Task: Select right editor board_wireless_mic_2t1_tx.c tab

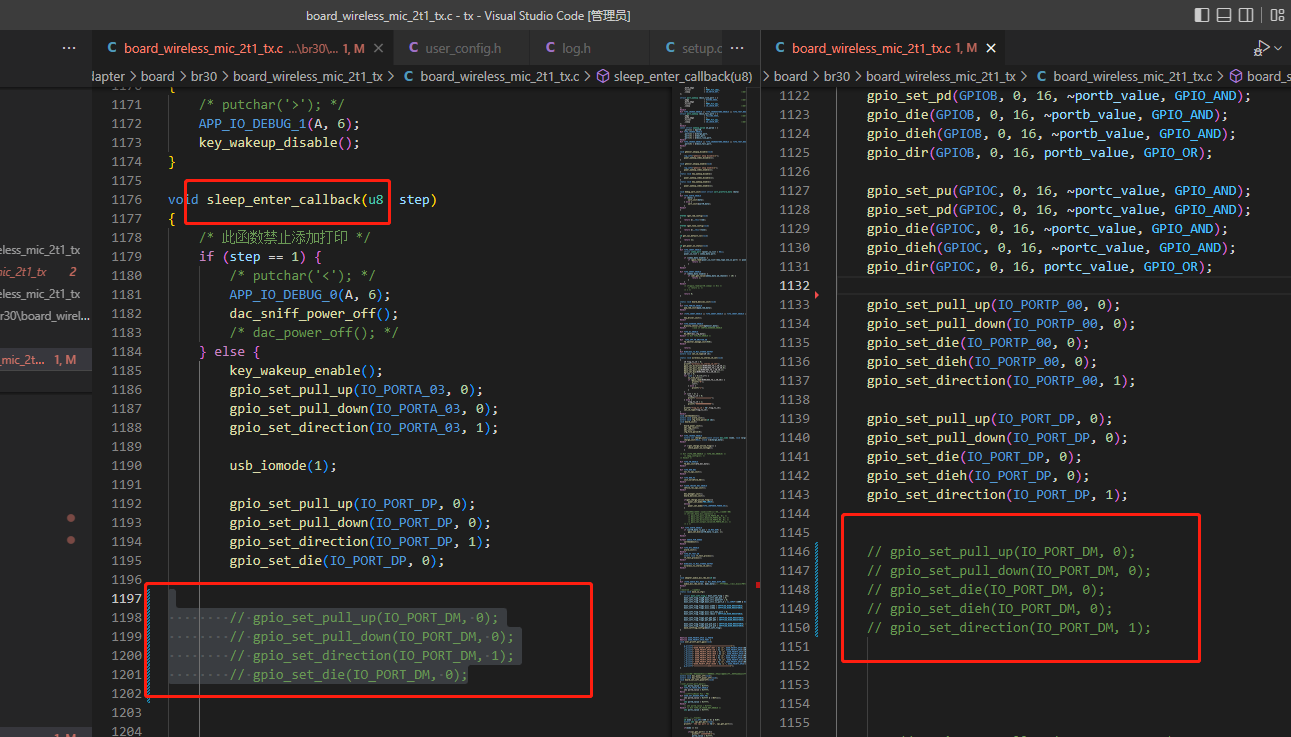Action: 885,48
